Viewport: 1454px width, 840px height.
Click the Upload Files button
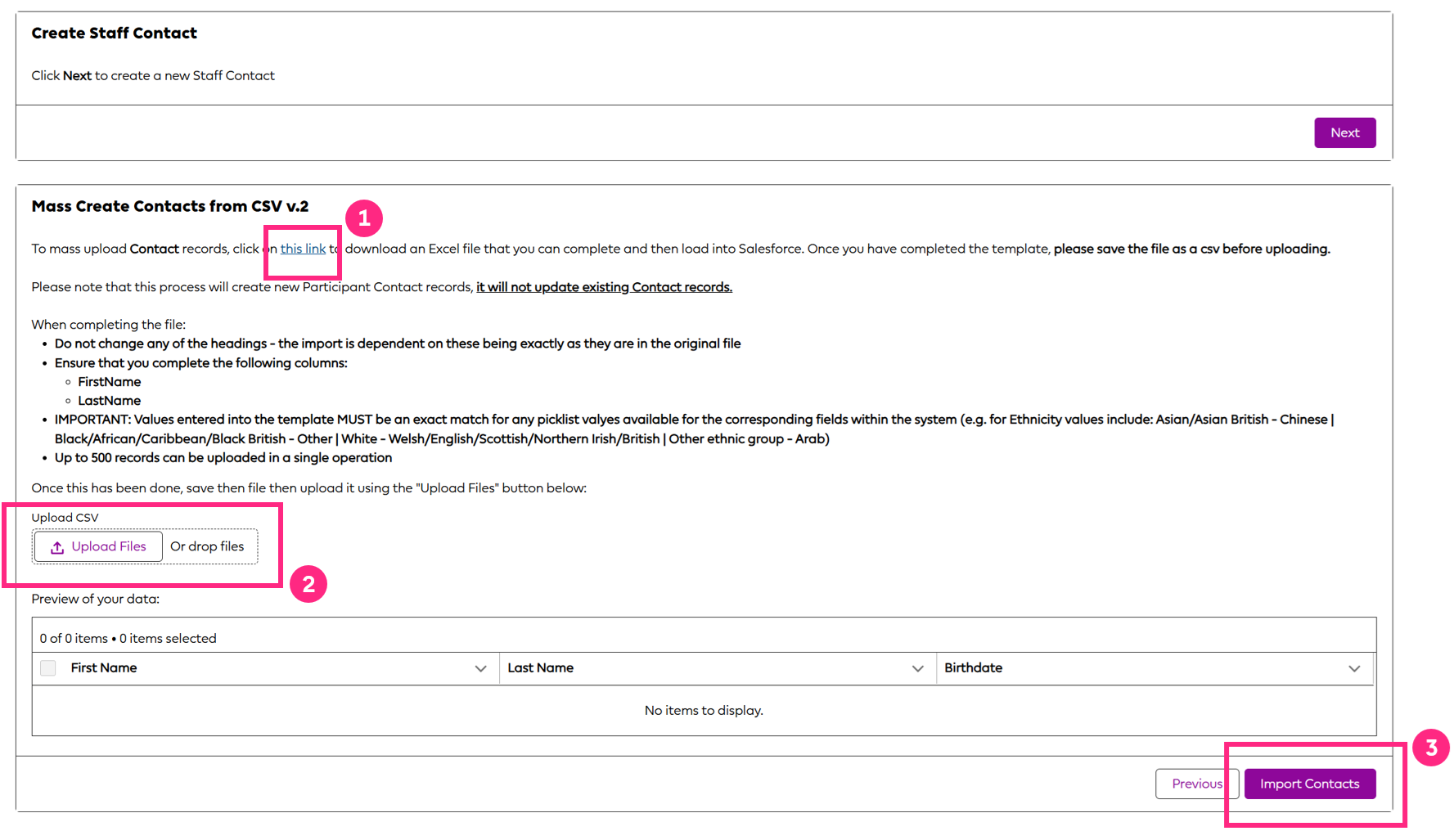97,546
